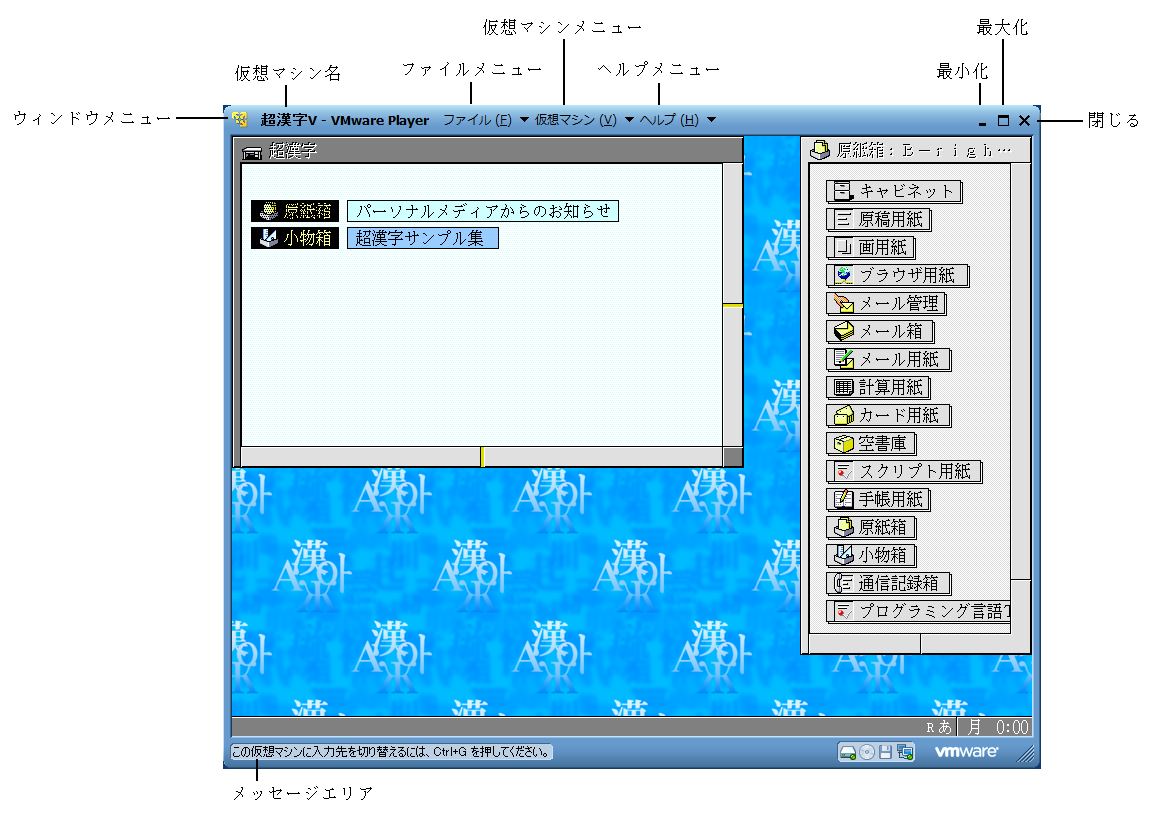1158x814 pixels.
Task: Click the hard disk device icon
Action: click(x=847, y=753)
